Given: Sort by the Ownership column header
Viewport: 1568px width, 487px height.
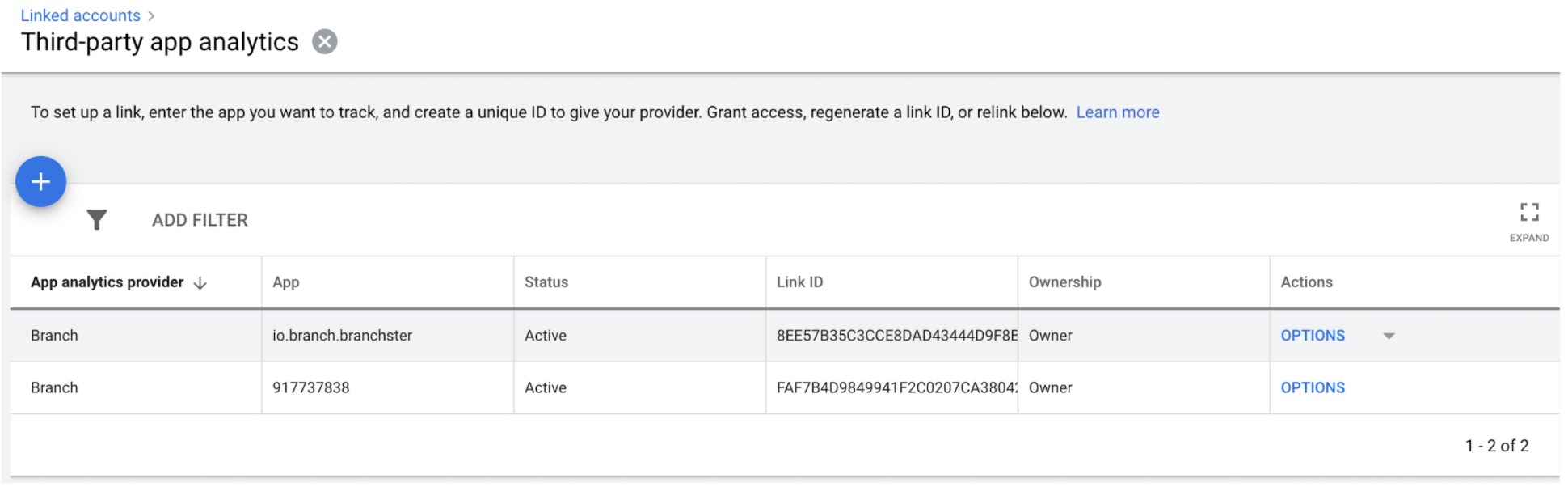Looking at the screenshot, I should [1064, 282].
